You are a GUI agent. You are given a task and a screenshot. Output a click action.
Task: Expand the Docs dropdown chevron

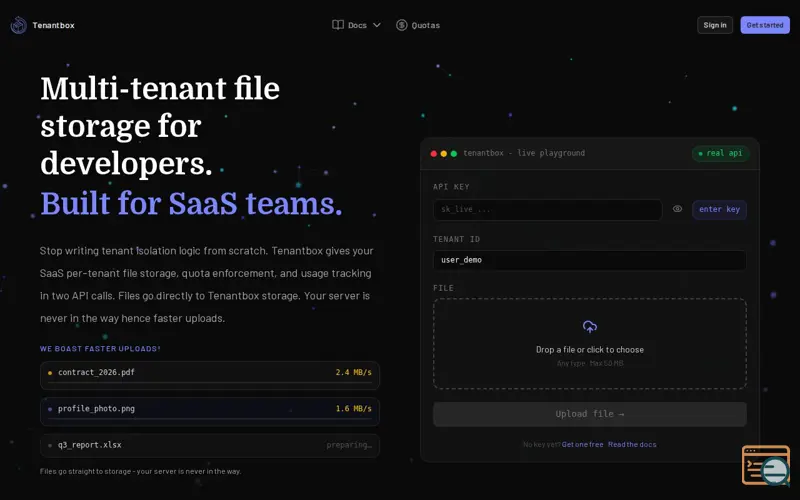tap(377, 25)
